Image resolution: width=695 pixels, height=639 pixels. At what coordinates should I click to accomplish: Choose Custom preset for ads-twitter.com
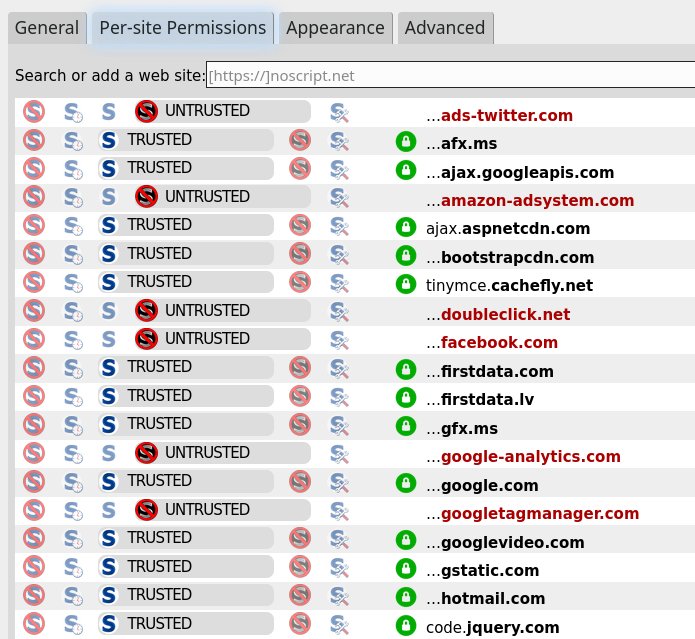[x=339, y=112]
